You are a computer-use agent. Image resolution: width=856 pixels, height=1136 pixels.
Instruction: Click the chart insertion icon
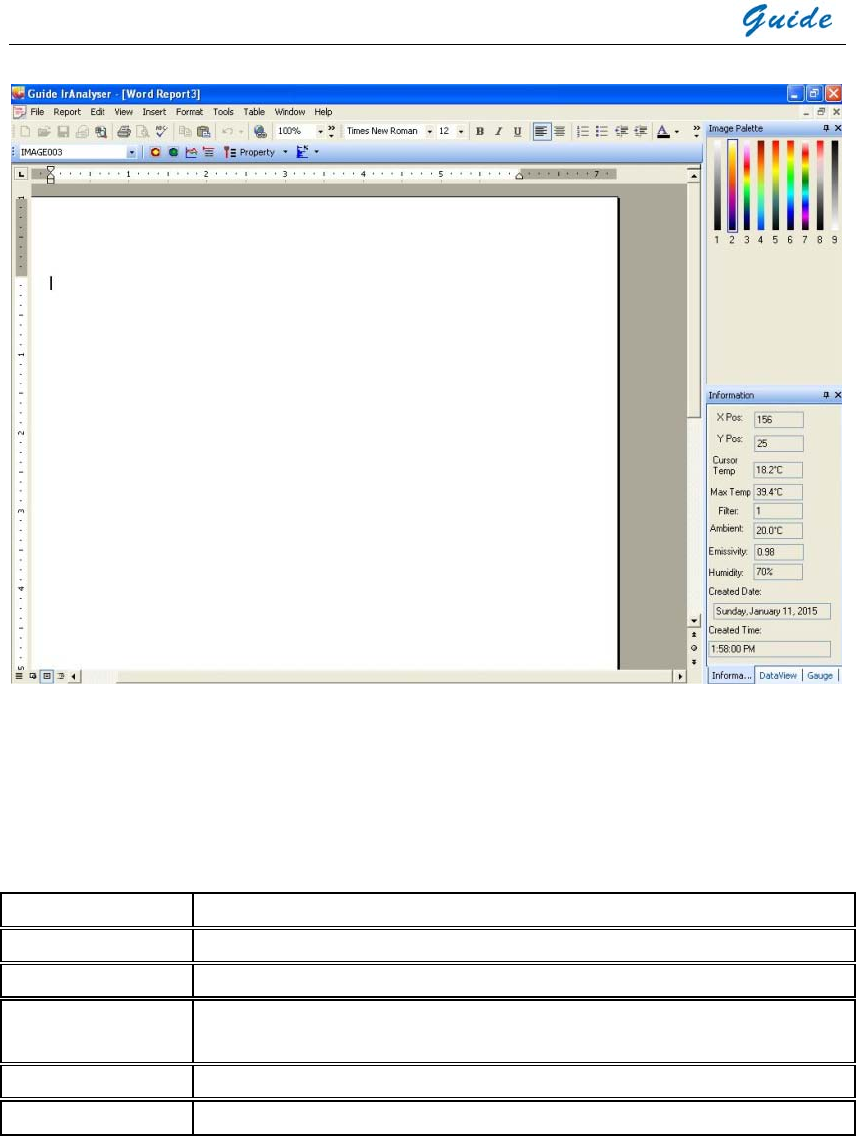(x=191, y=152)
